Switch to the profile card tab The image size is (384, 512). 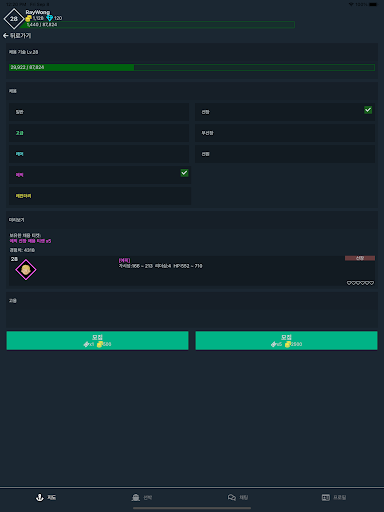click(x=334, y=497)
